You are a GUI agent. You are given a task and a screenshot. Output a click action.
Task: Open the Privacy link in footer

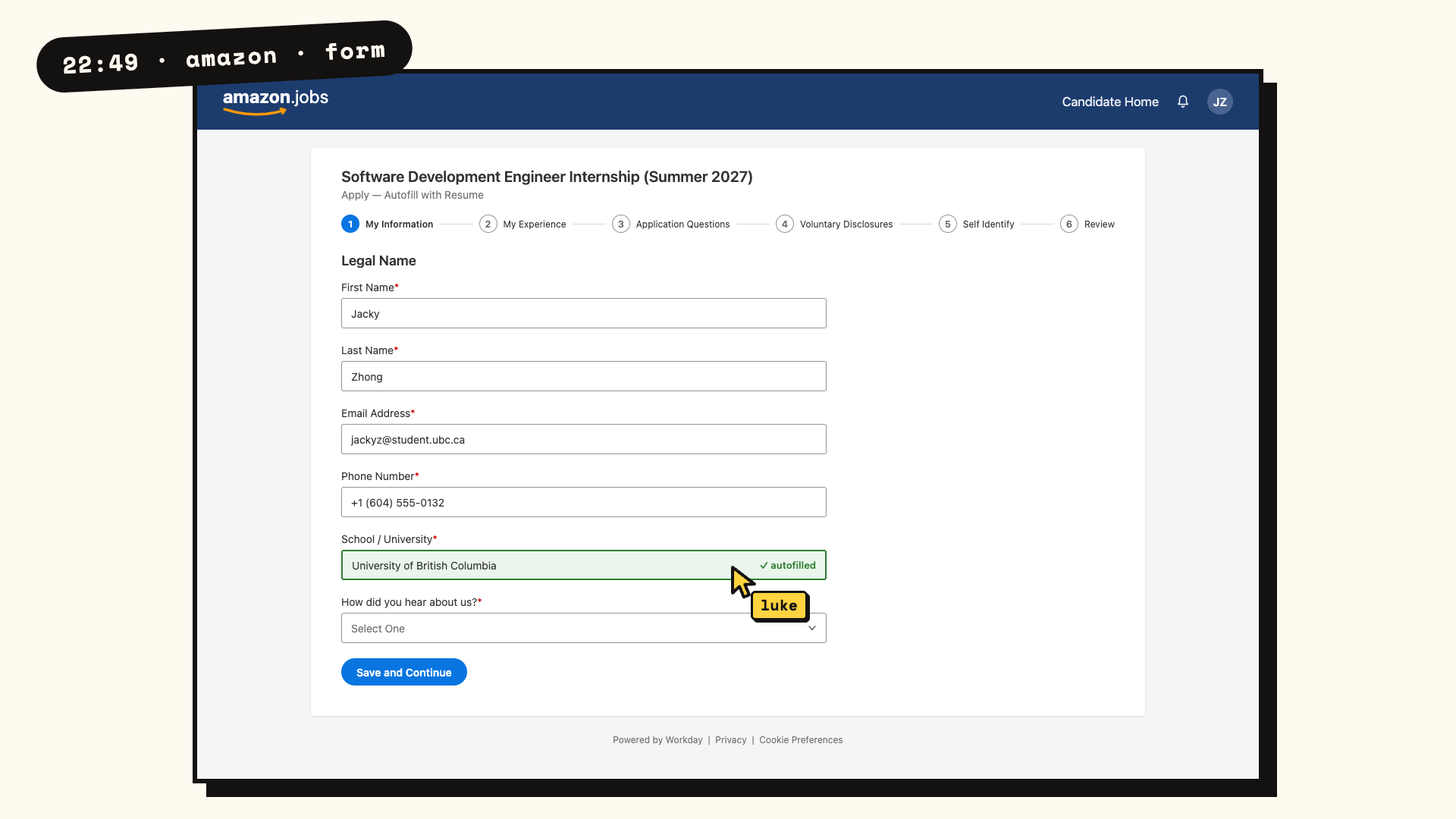pos(731,740)
